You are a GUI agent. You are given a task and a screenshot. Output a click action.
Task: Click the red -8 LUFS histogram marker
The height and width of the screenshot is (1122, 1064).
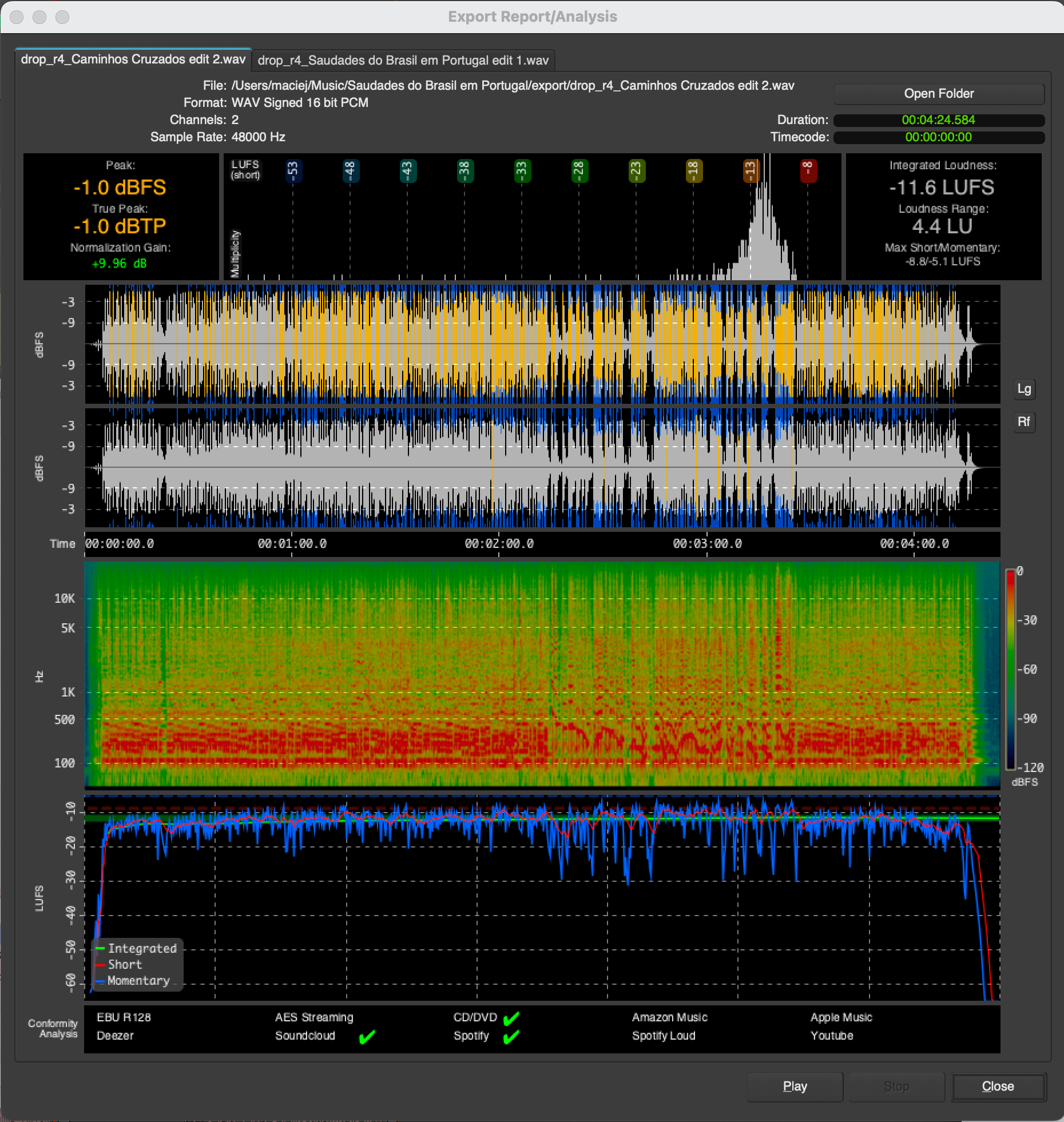(808, 170)
